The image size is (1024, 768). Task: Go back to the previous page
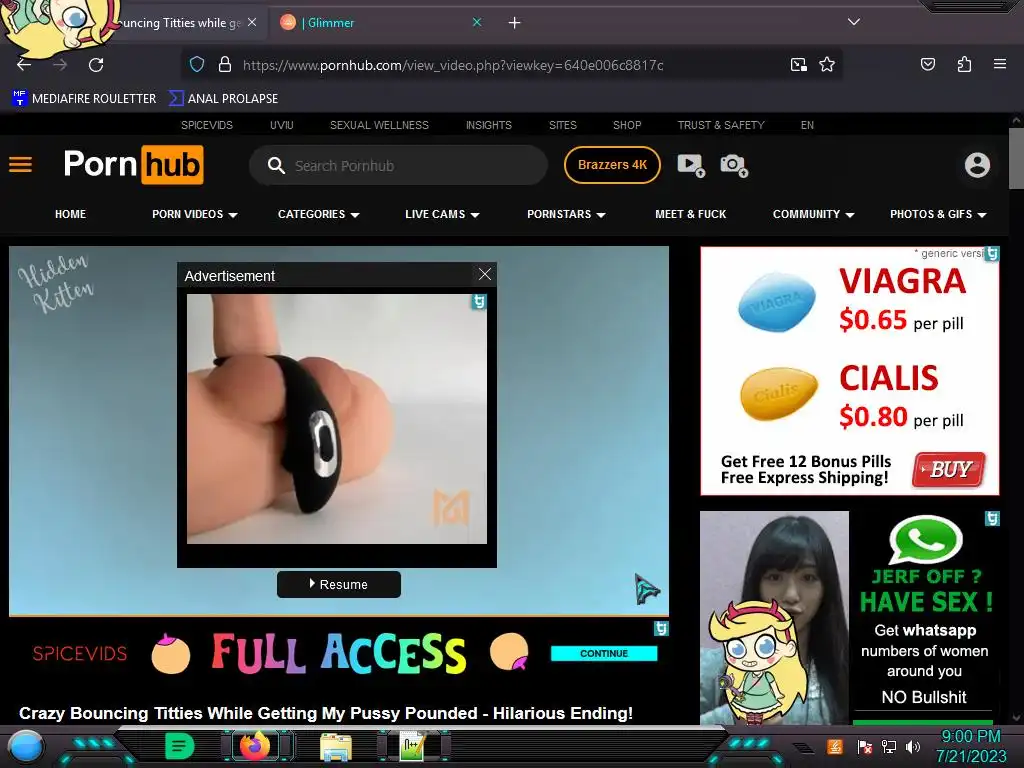pyautogui.click(x=24, y=65)
